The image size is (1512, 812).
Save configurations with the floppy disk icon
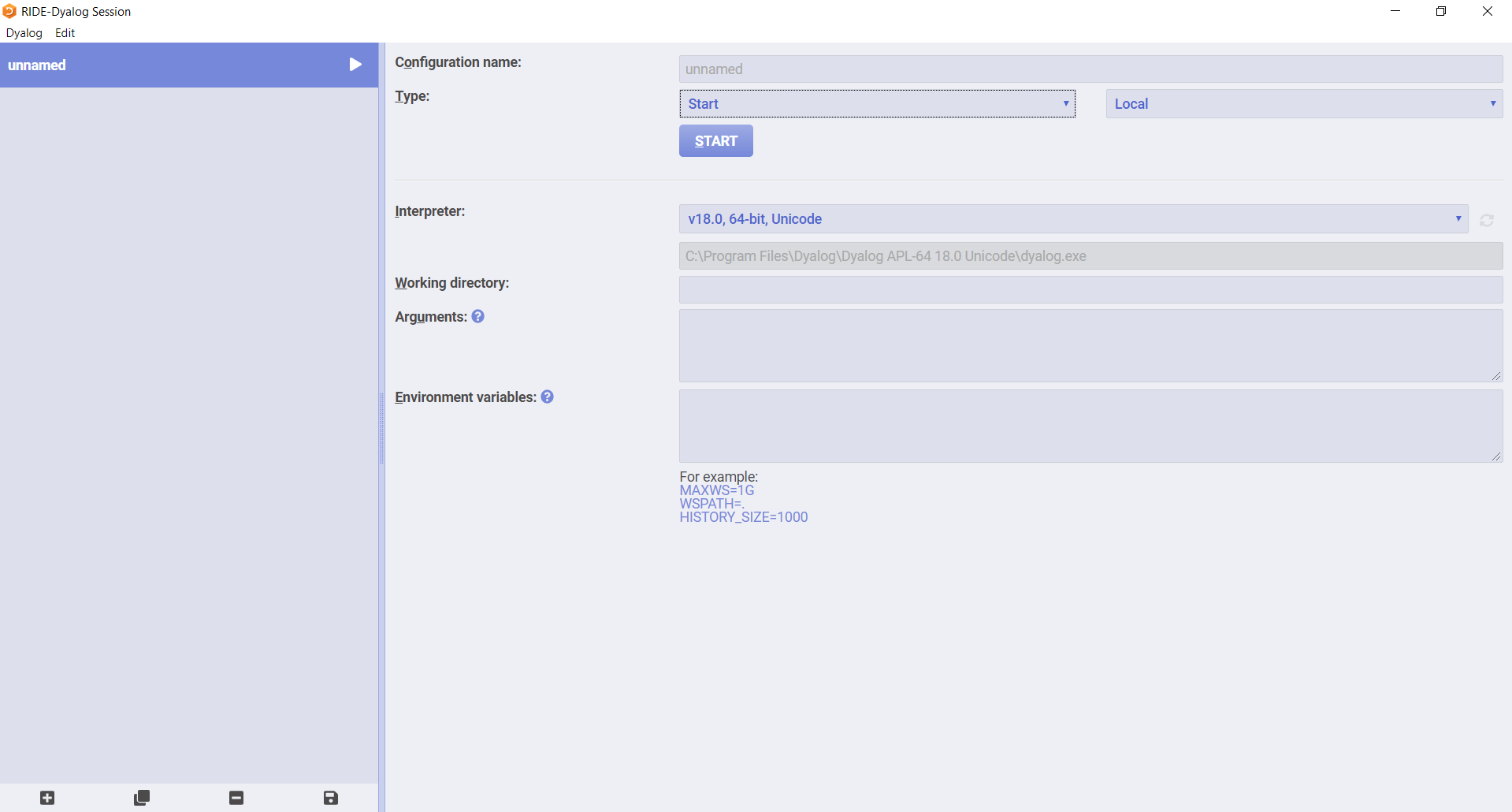coord(331,798)
